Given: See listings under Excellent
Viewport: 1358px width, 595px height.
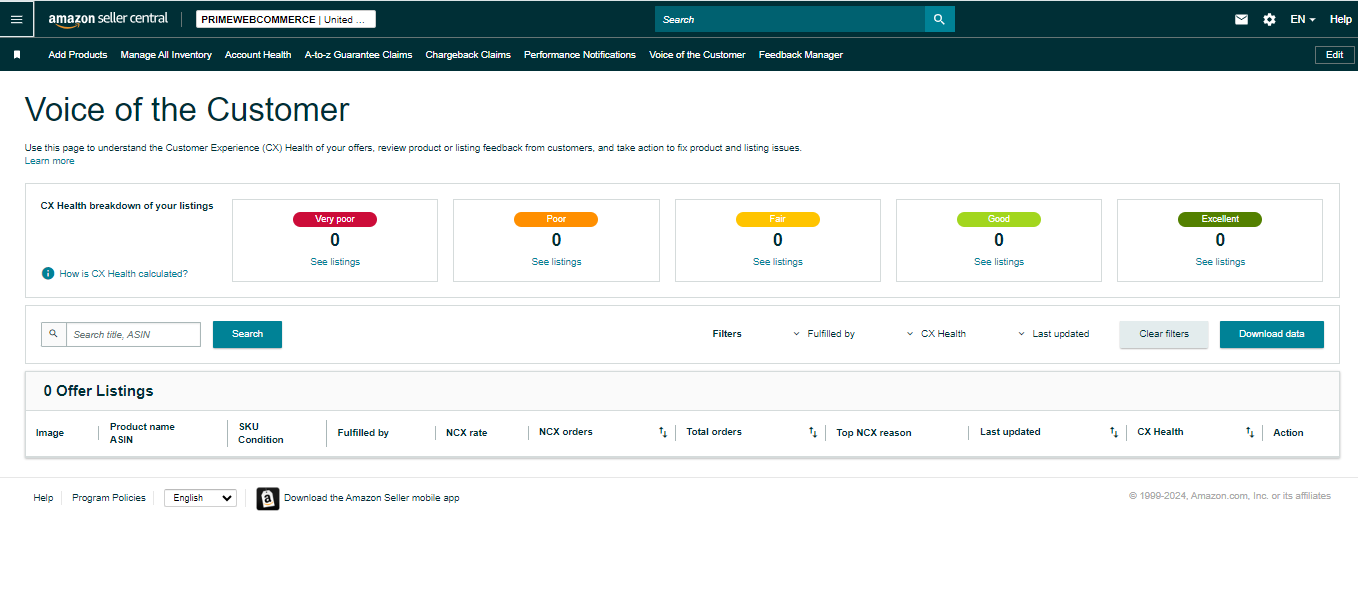Looking at the screenshot, I should [1220, 262].
